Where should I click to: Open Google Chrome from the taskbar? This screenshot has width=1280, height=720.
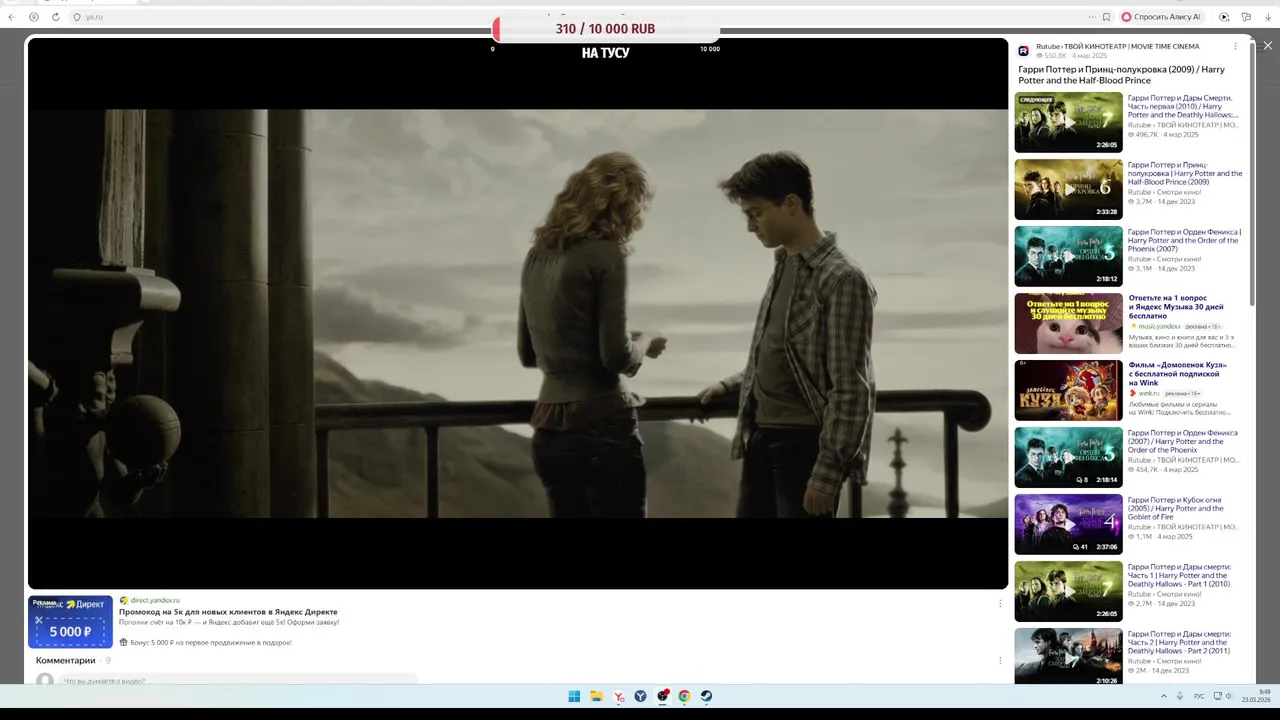coord(684,696)
